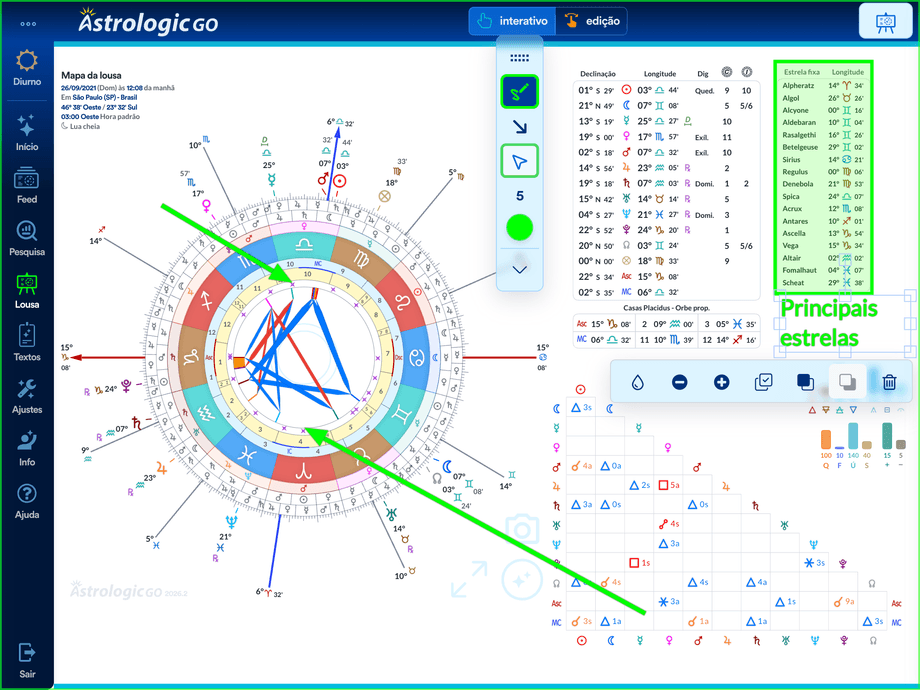
Task: Click São Paulo (SP) - Brasil location
Action: pos(104,97)
